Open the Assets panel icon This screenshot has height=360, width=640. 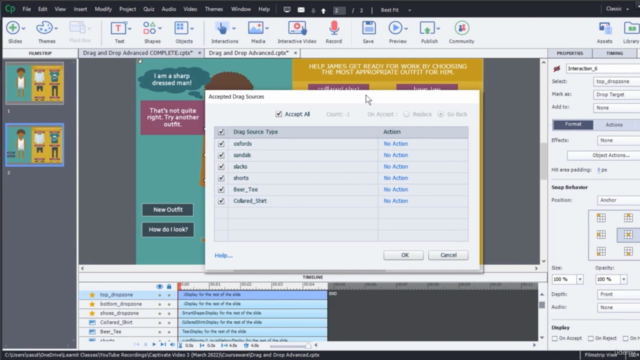pyautogui.click(x=604, y=29)
